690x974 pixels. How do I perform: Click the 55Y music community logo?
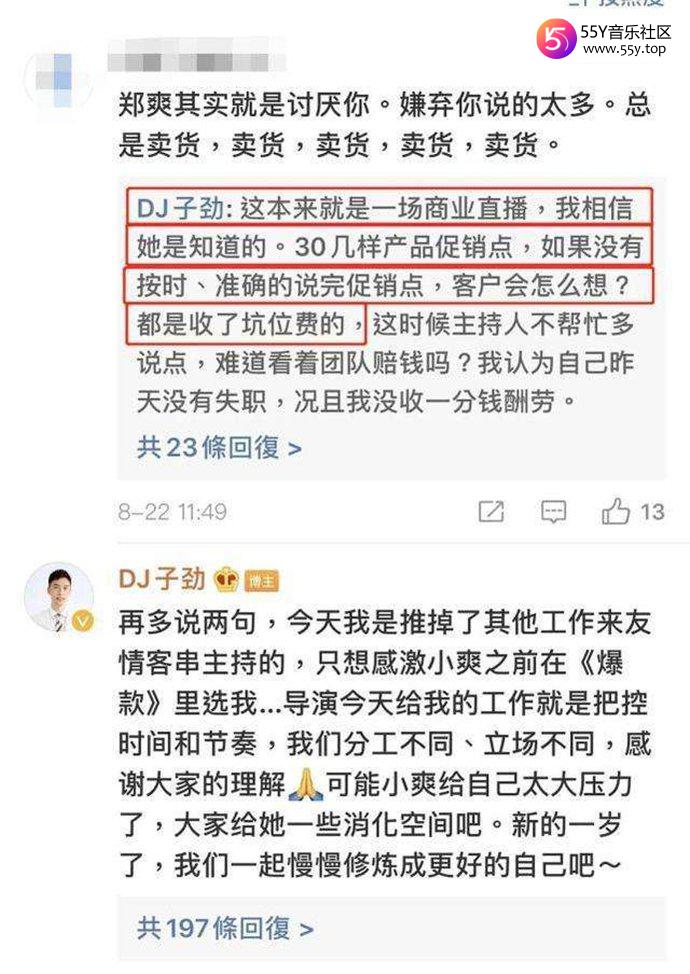pos(556,39)
